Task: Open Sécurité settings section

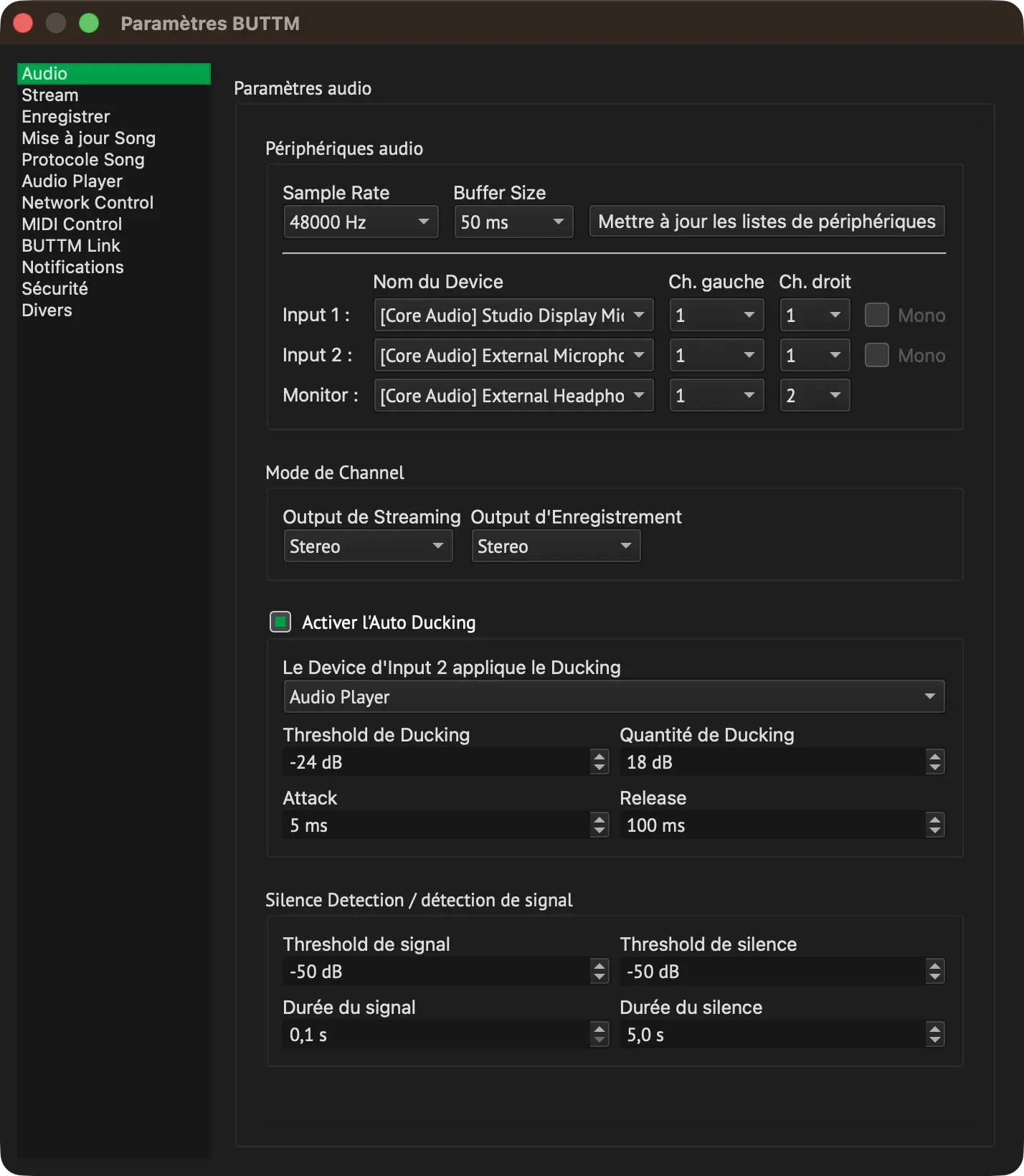Action: pos(114,289)
